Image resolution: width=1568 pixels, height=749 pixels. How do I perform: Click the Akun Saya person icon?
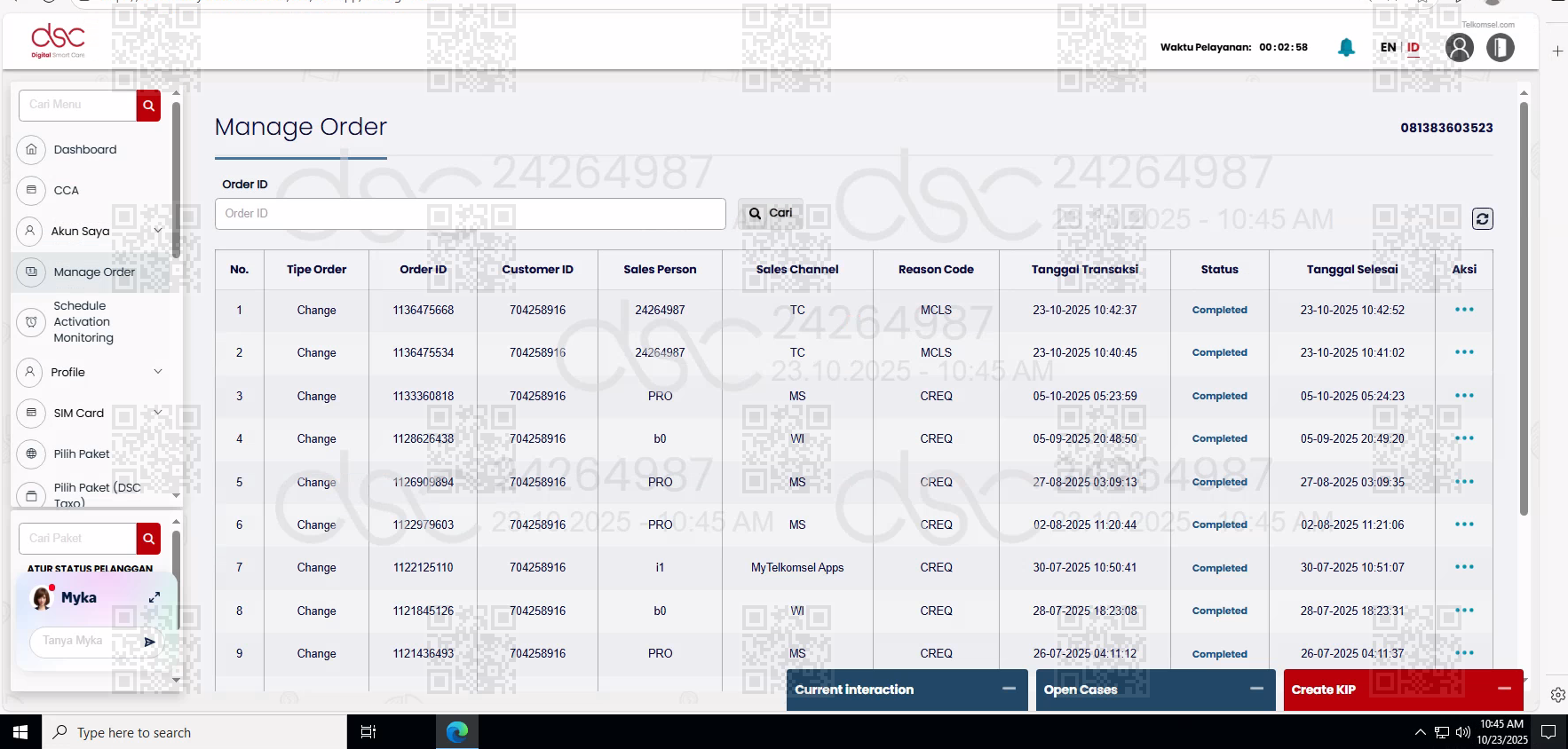(29, 231)
